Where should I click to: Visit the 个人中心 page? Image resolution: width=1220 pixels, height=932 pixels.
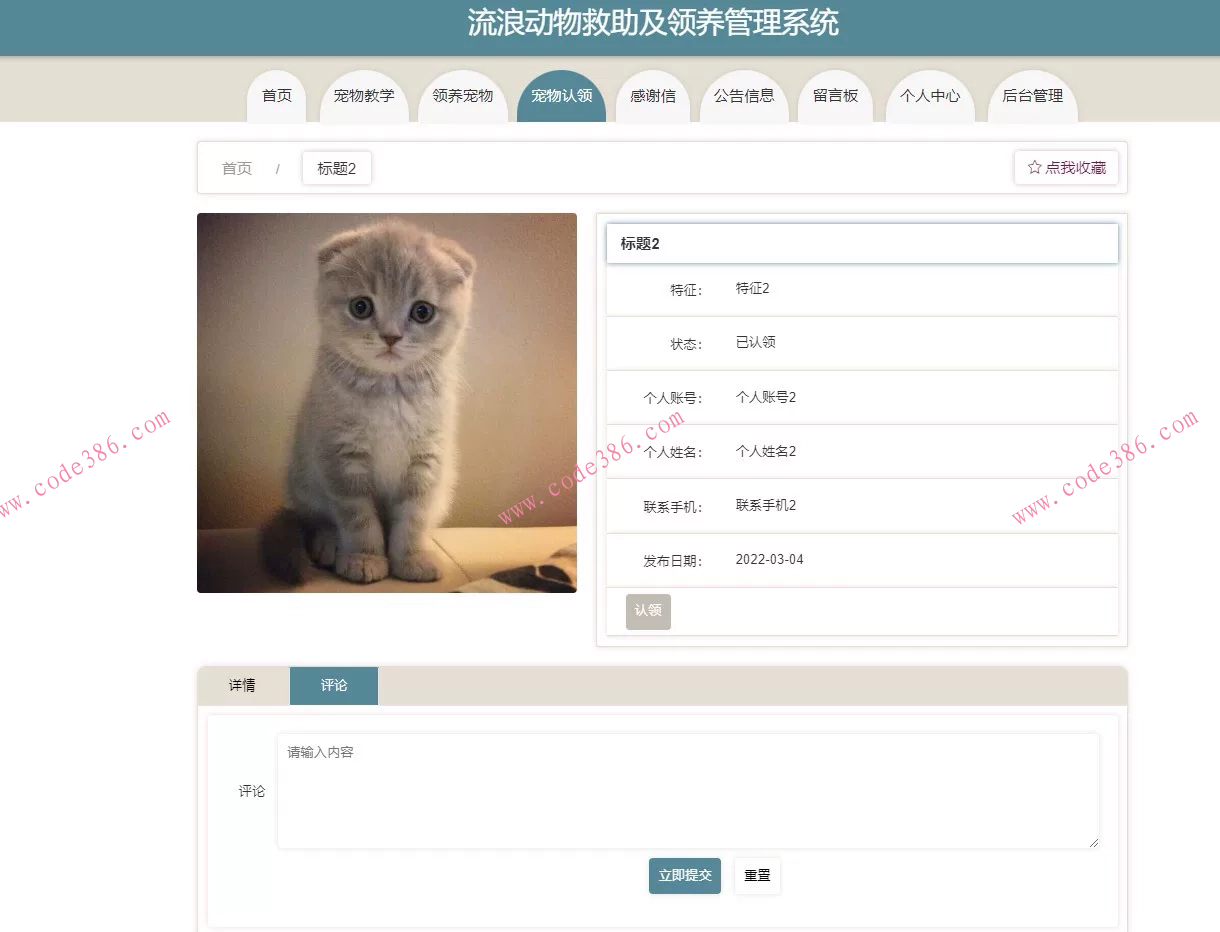click(x=930, y=97)
